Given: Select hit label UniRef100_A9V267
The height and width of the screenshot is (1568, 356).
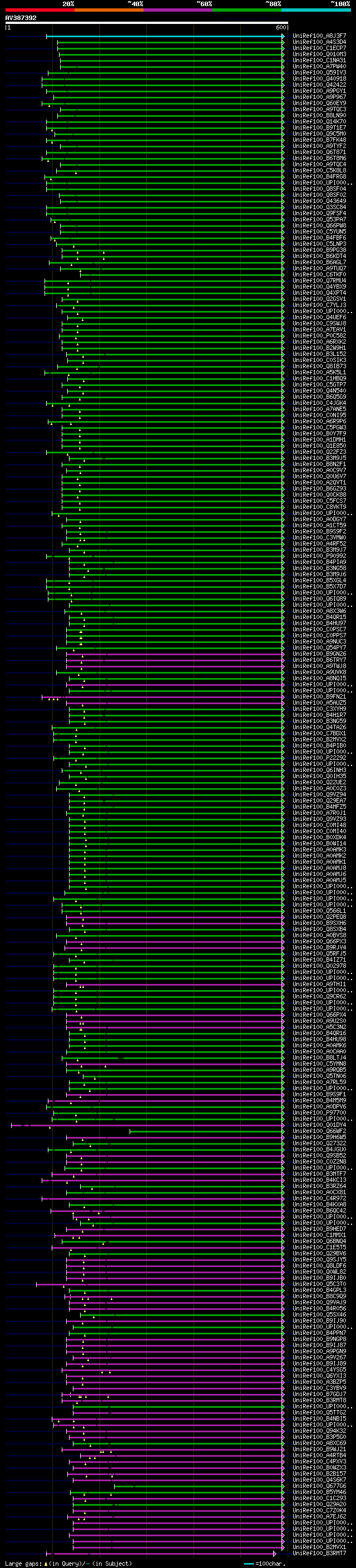Looking at the screenshot, I should point(319,1357).
